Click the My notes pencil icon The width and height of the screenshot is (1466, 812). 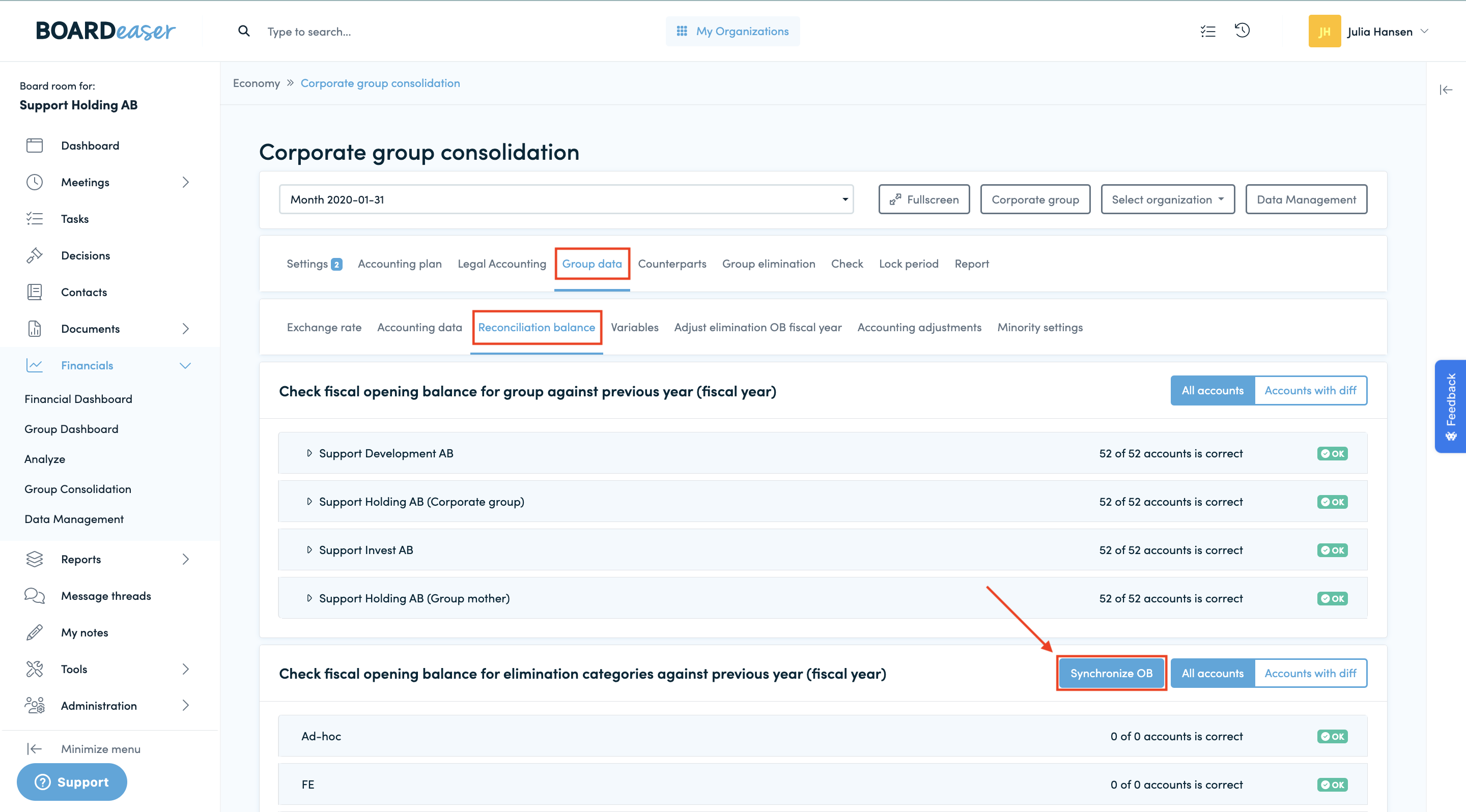[x=35, y=632]
